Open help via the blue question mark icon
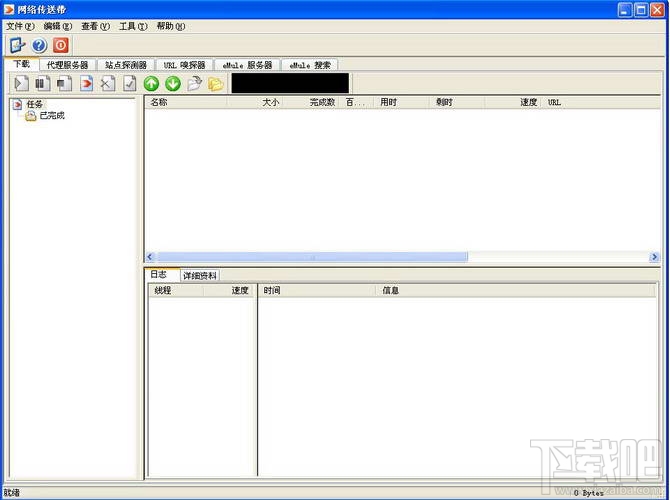Screen dimensions: 670x500 point(39,45)
